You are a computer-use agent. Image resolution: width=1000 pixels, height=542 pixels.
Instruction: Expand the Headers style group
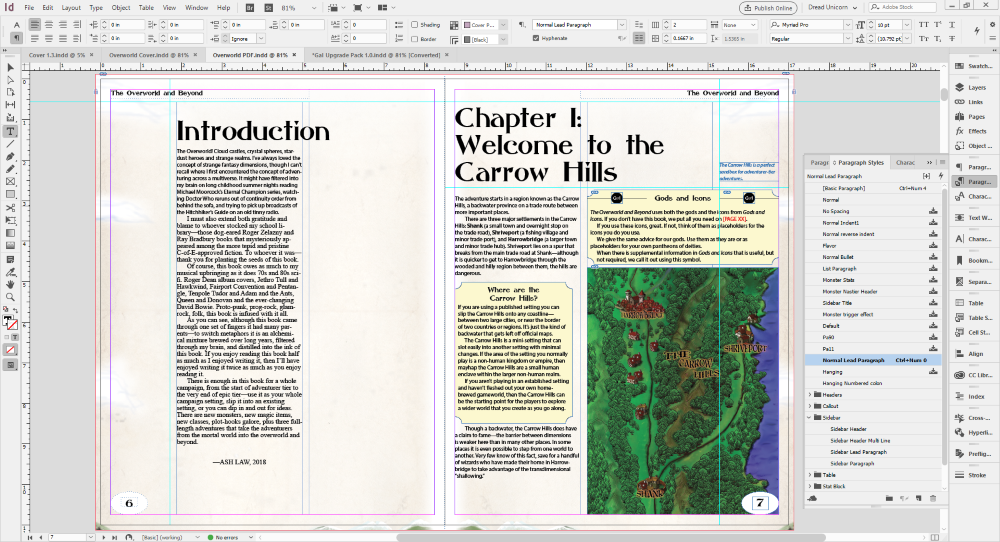[811, 395]
